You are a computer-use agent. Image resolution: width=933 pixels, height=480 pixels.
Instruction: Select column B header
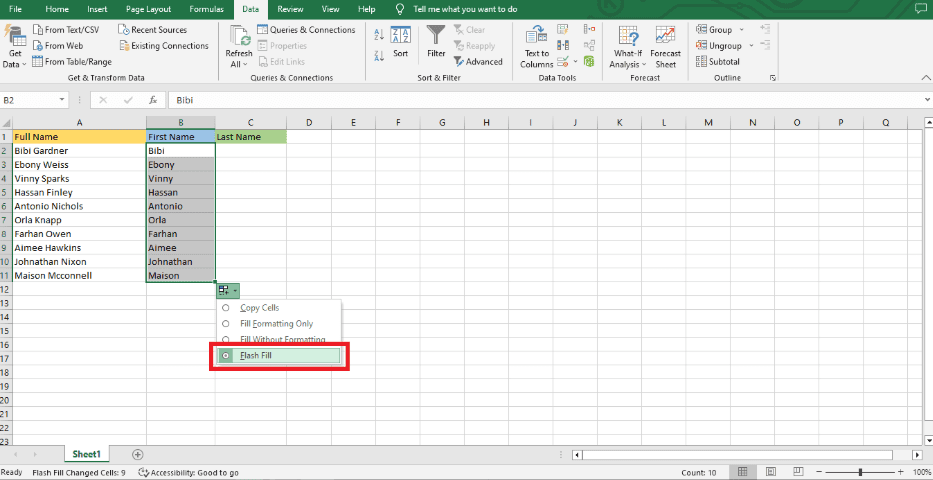181,123
